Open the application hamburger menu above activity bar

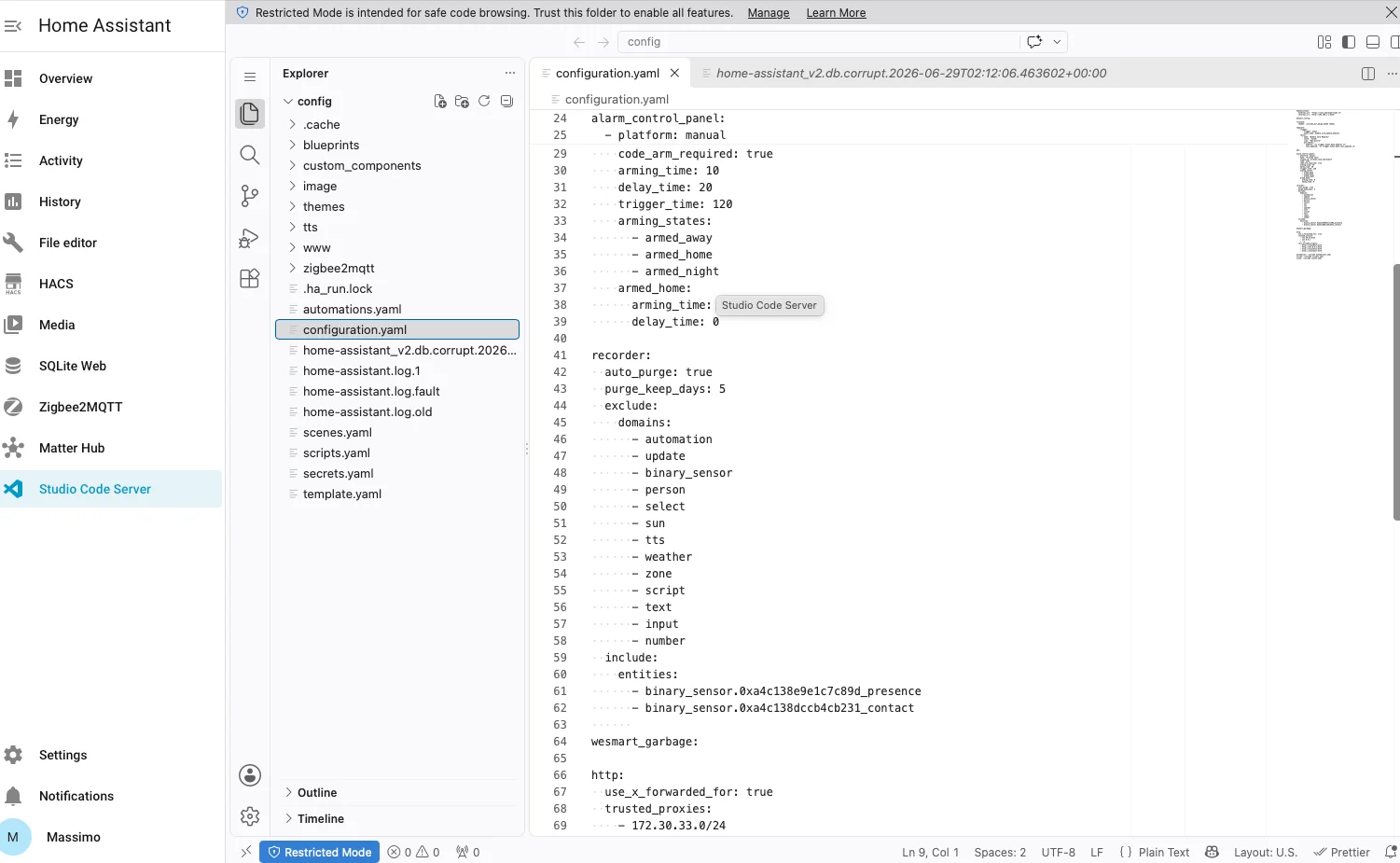[249, 77]
